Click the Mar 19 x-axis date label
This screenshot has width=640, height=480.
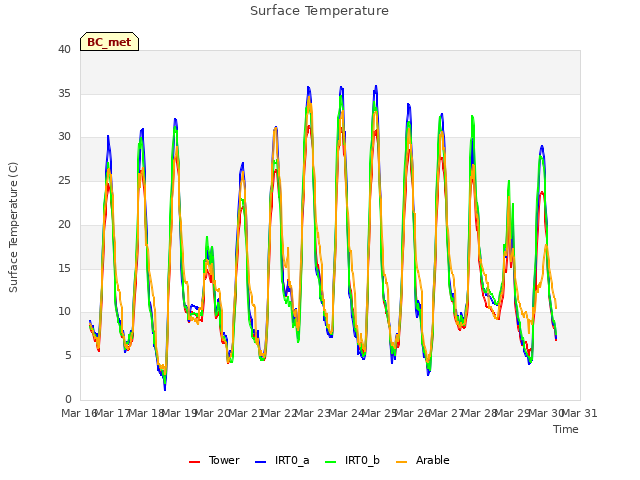[179, 413]
